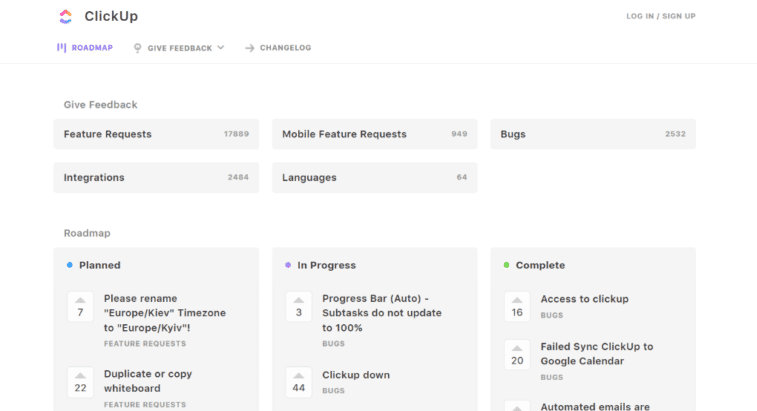Click BUGS tag under Failed Sync post

pyautogui.click(x=551, y=378)
